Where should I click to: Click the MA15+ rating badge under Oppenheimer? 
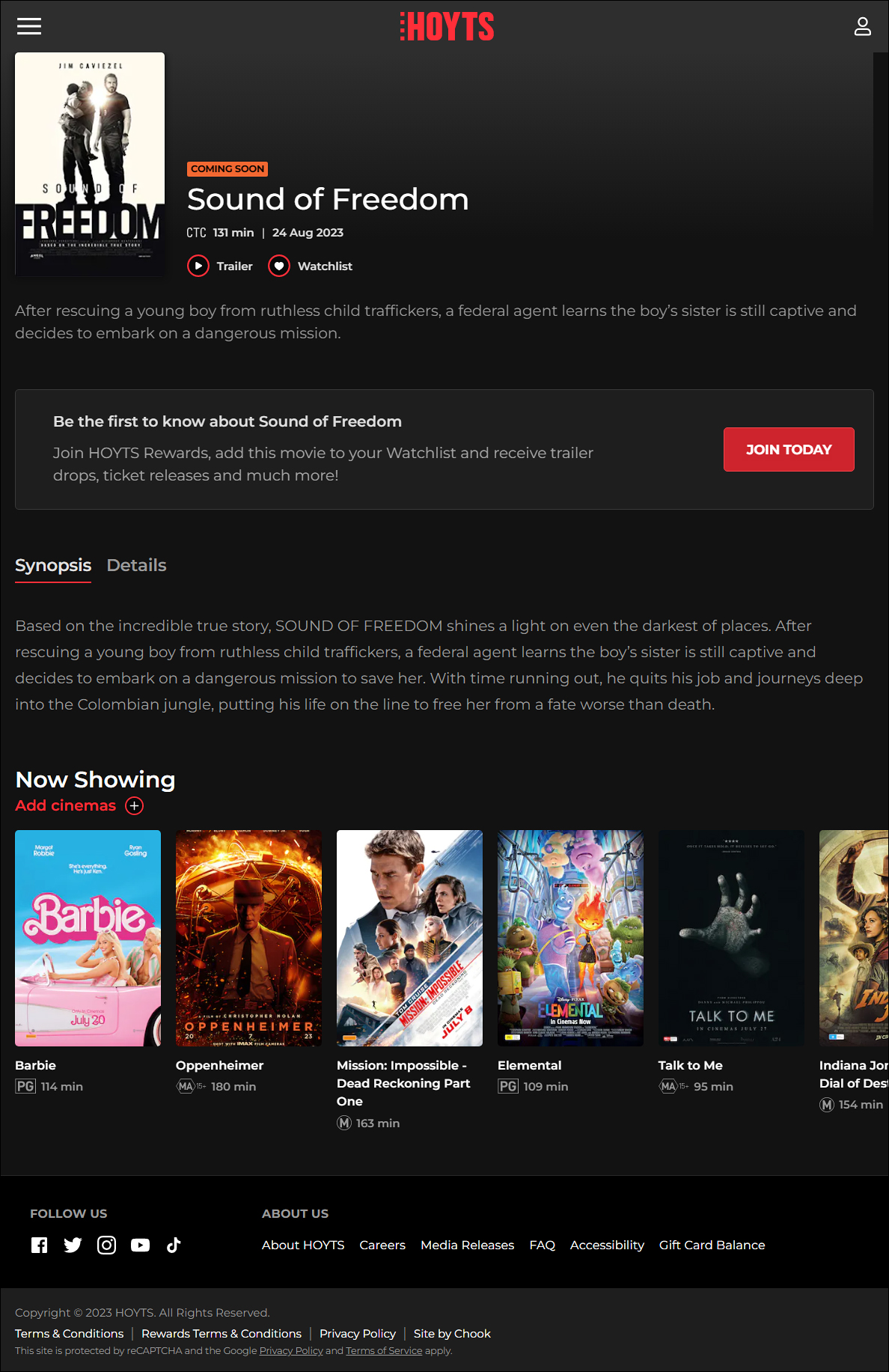pos(191,1086)
